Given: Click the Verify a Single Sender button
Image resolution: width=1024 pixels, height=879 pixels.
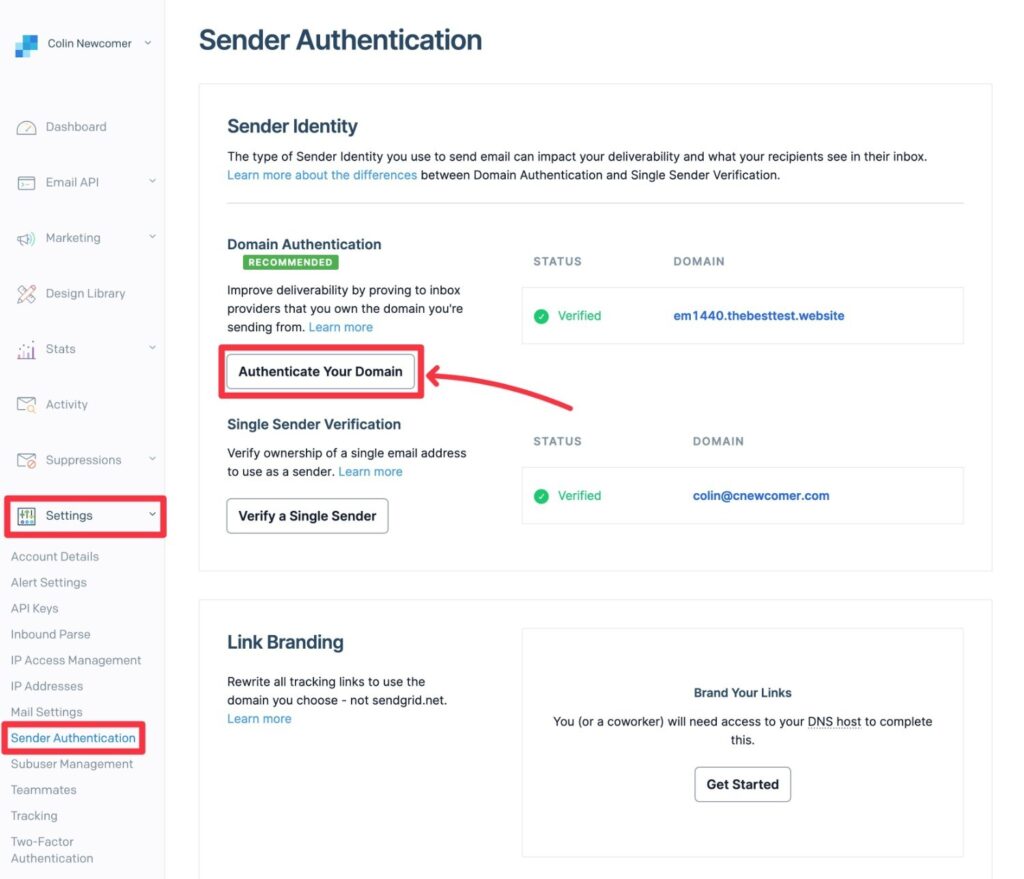Looking at the screenshot, I should point(307,516).
